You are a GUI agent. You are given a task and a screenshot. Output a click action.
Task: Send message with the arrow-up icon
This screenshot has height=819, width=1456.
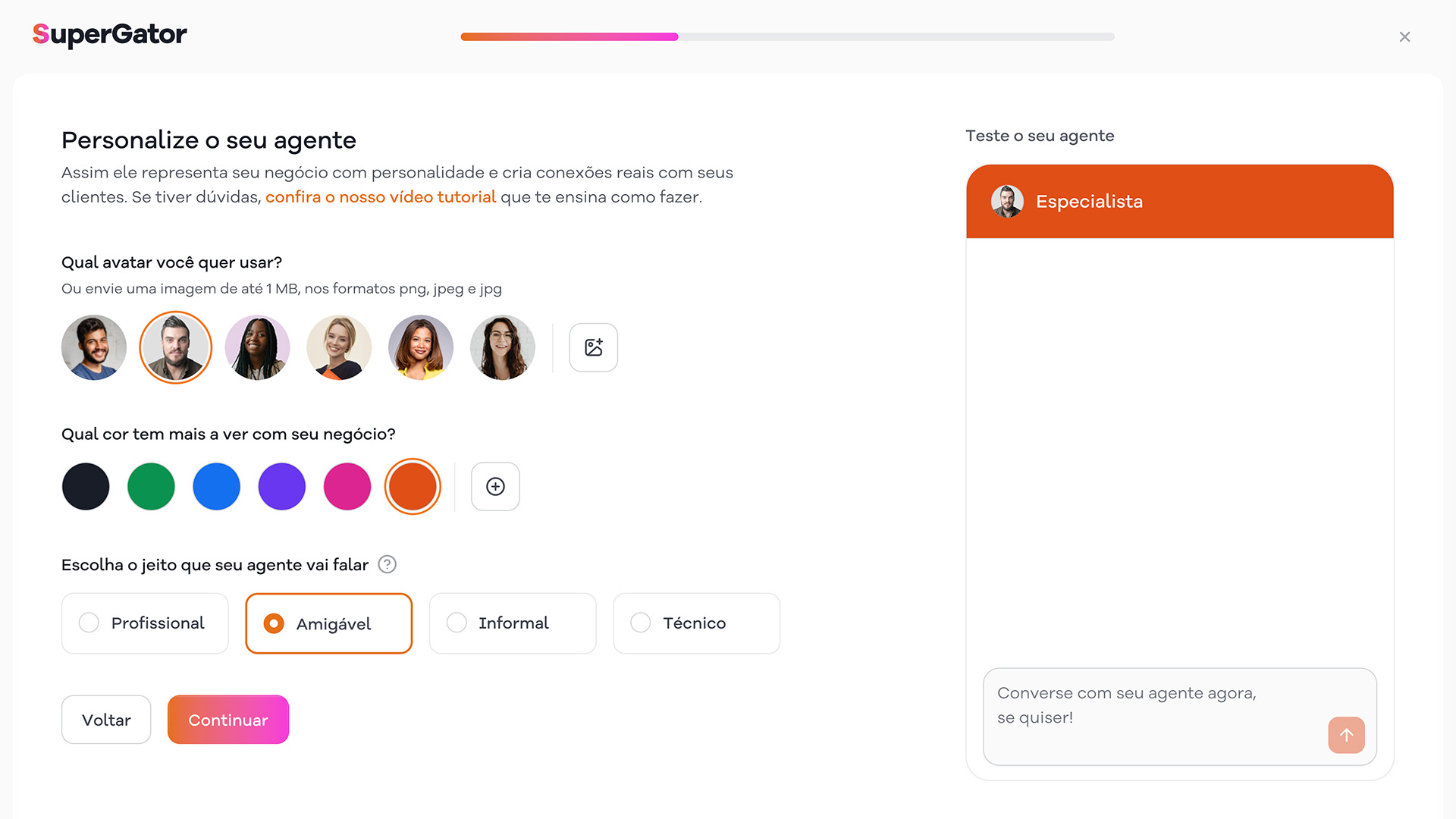pos(1346,735)
